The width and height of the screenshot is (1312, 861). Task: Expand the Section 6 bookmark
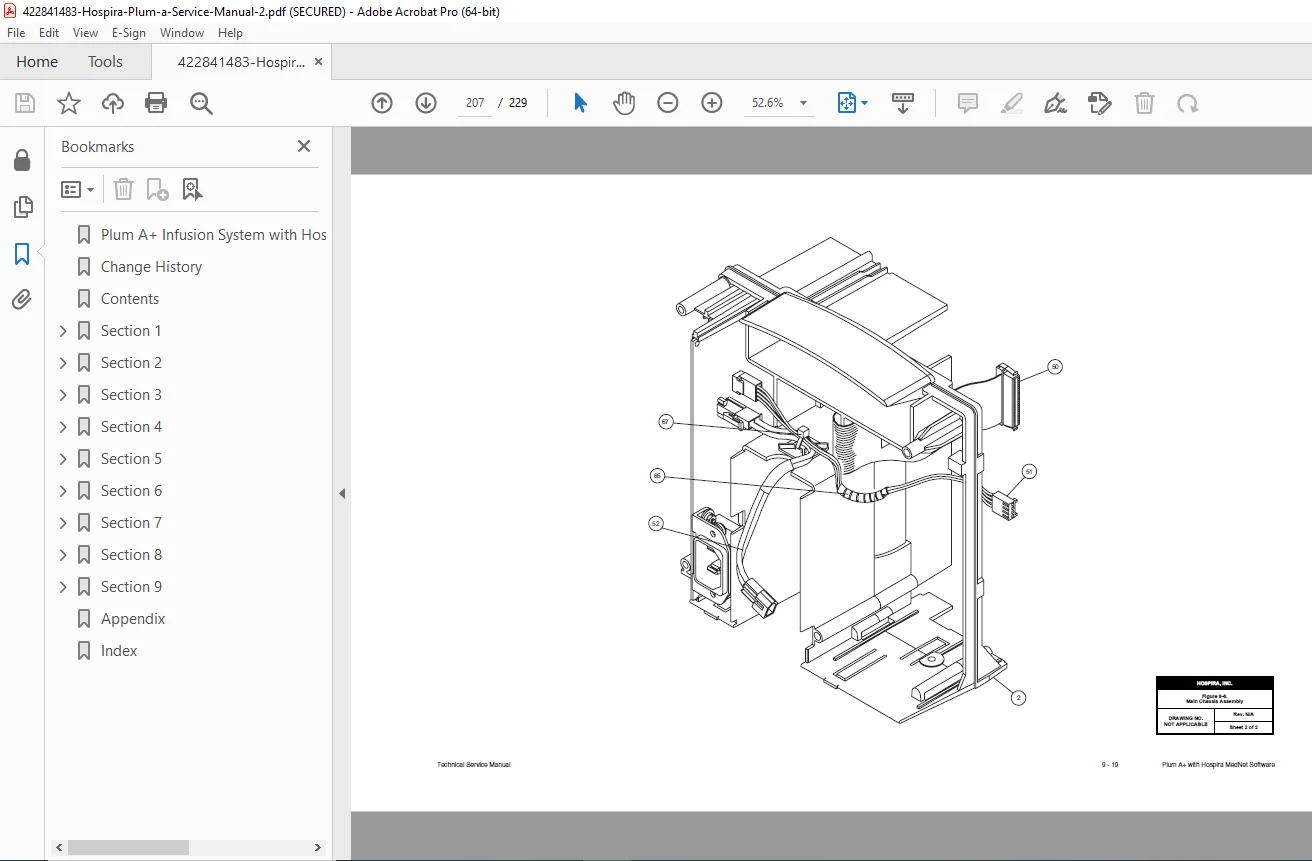pyautogui.click(x=63, y=491)
